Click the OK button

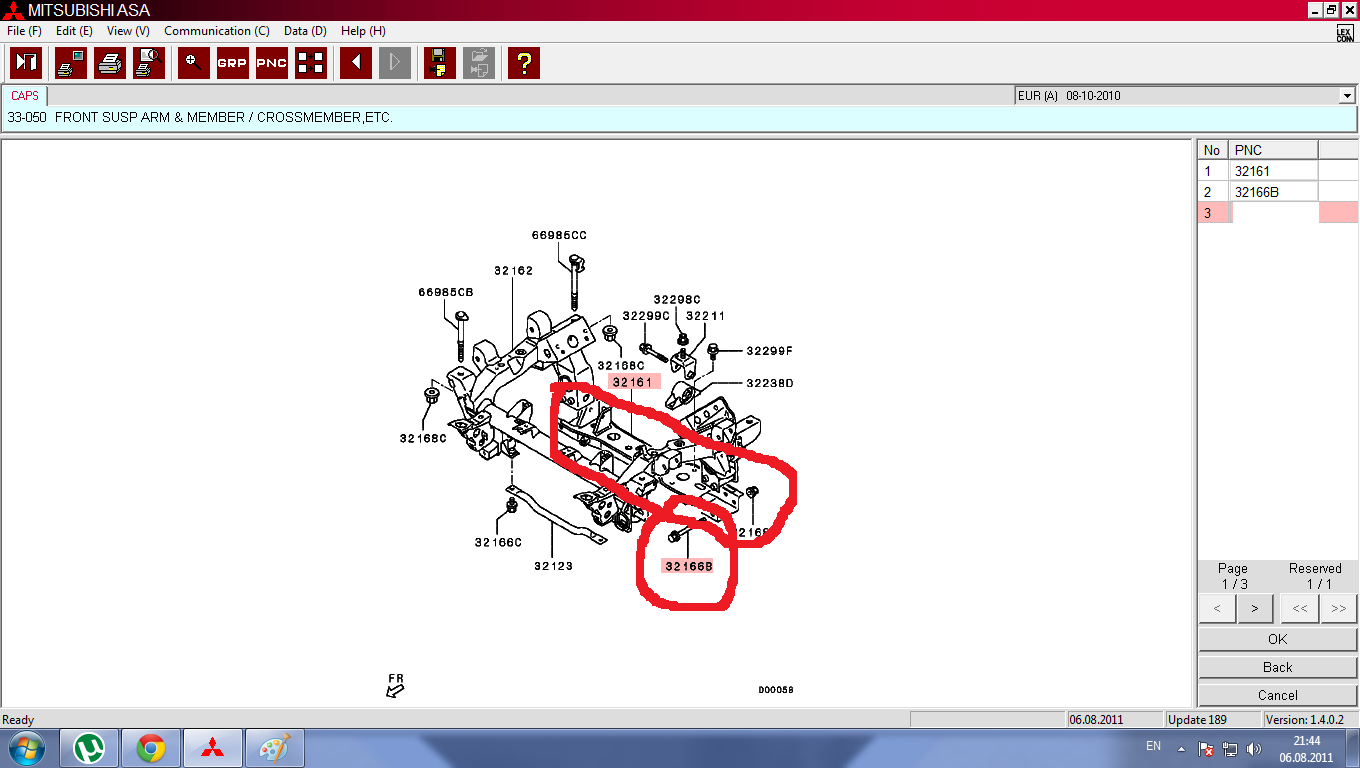[x=1277, y=639]
